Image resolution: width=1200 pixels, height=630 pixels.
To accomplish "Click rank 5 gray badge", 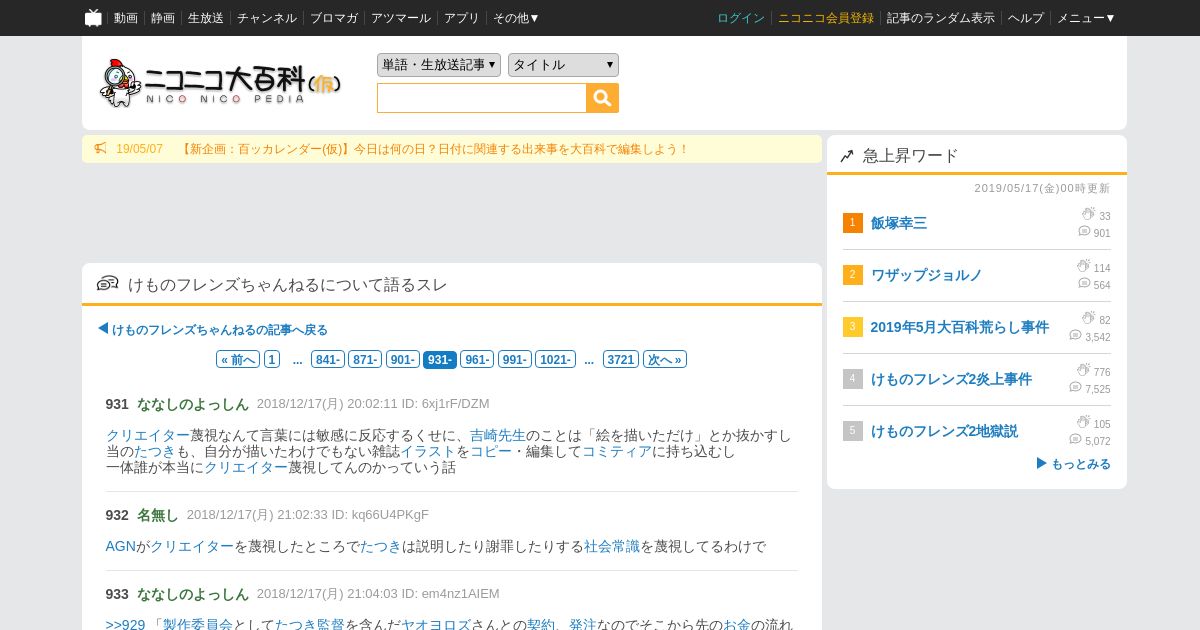I will tap(852, 431).
